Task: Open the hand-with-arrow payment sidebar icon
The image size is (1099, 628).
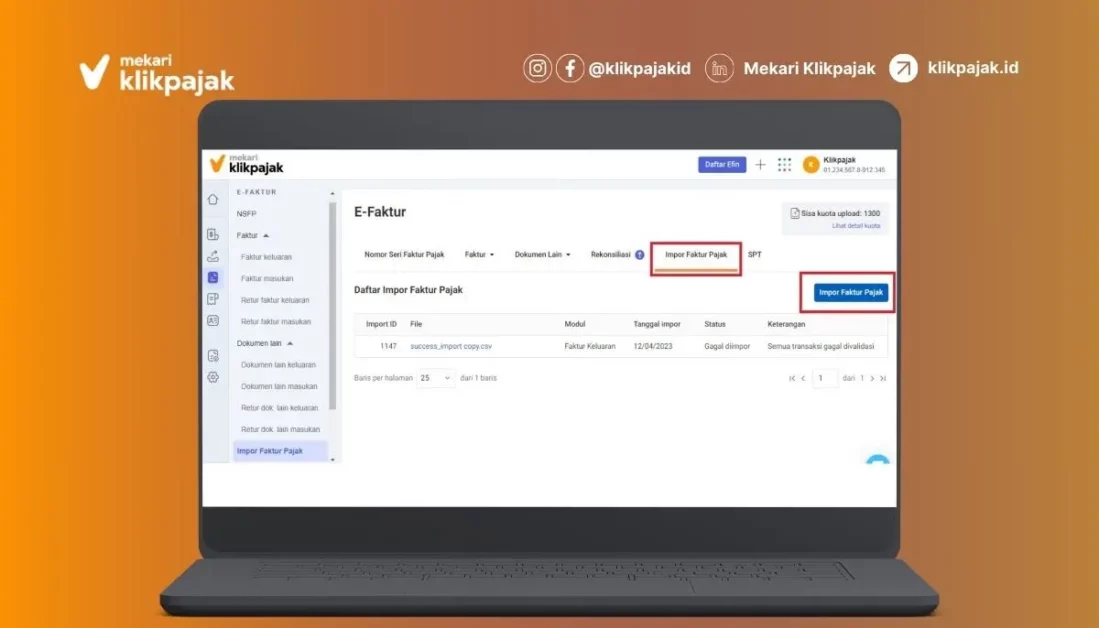Action: [213, 256]
